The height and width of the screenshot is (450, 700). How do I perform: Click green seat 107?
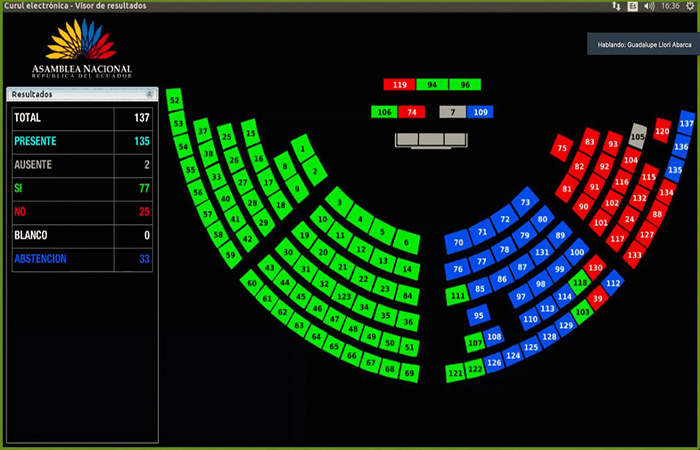(475, 343)
